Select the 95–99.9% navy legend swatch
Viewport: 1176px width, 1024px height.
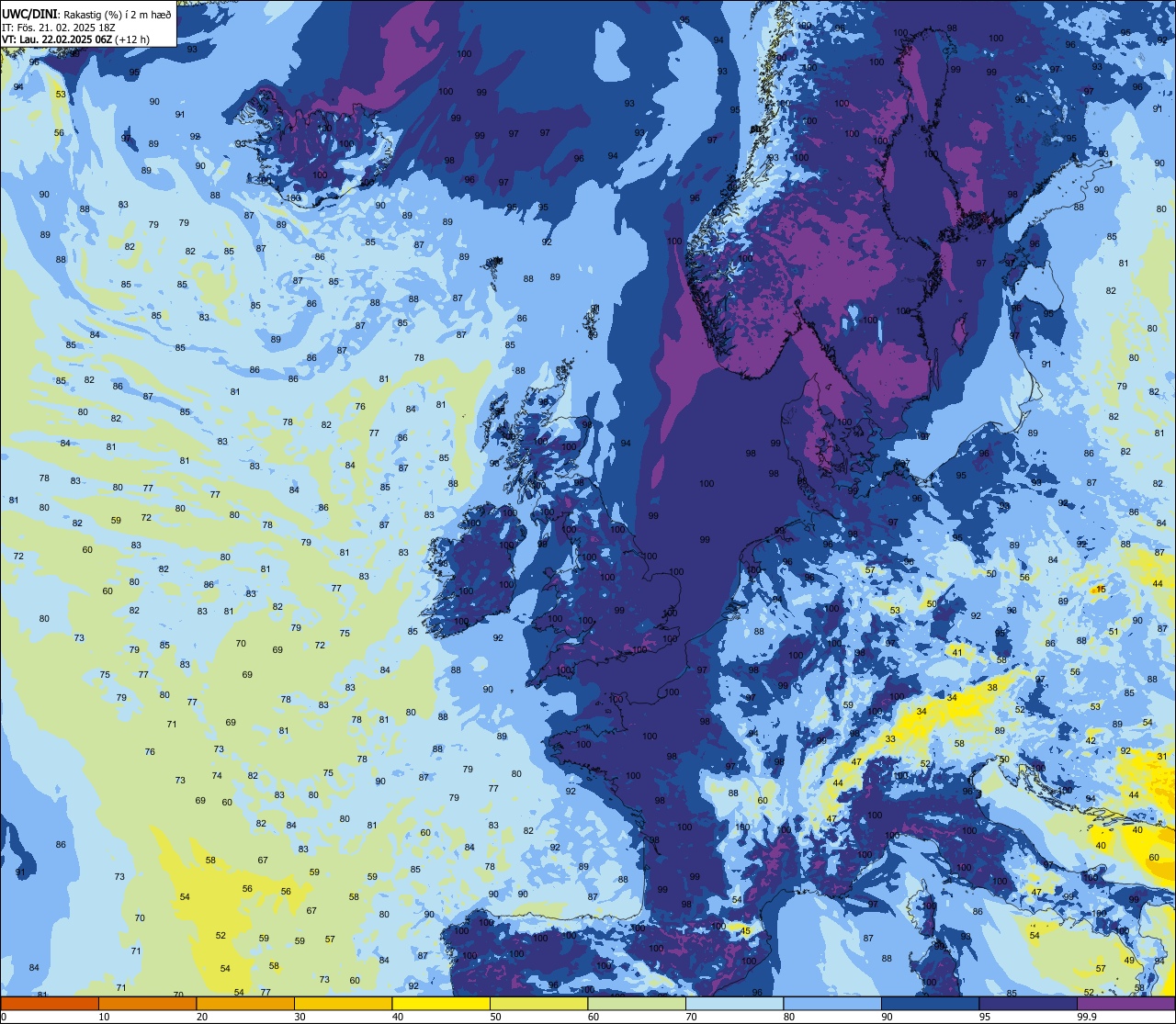click(1028, 1003)
